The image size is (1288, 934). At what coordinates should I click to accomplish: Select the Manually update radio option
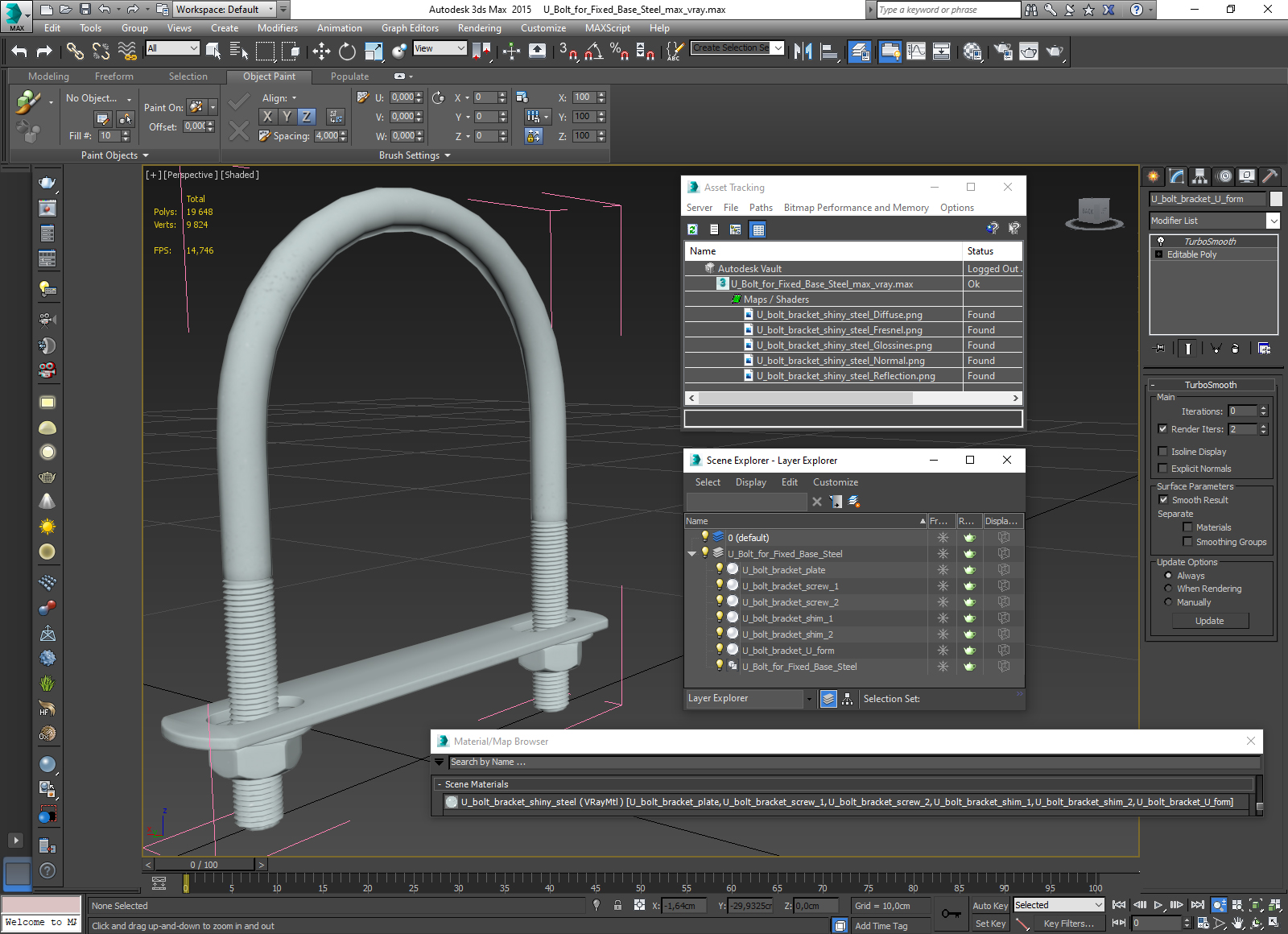coord(1168,602)
